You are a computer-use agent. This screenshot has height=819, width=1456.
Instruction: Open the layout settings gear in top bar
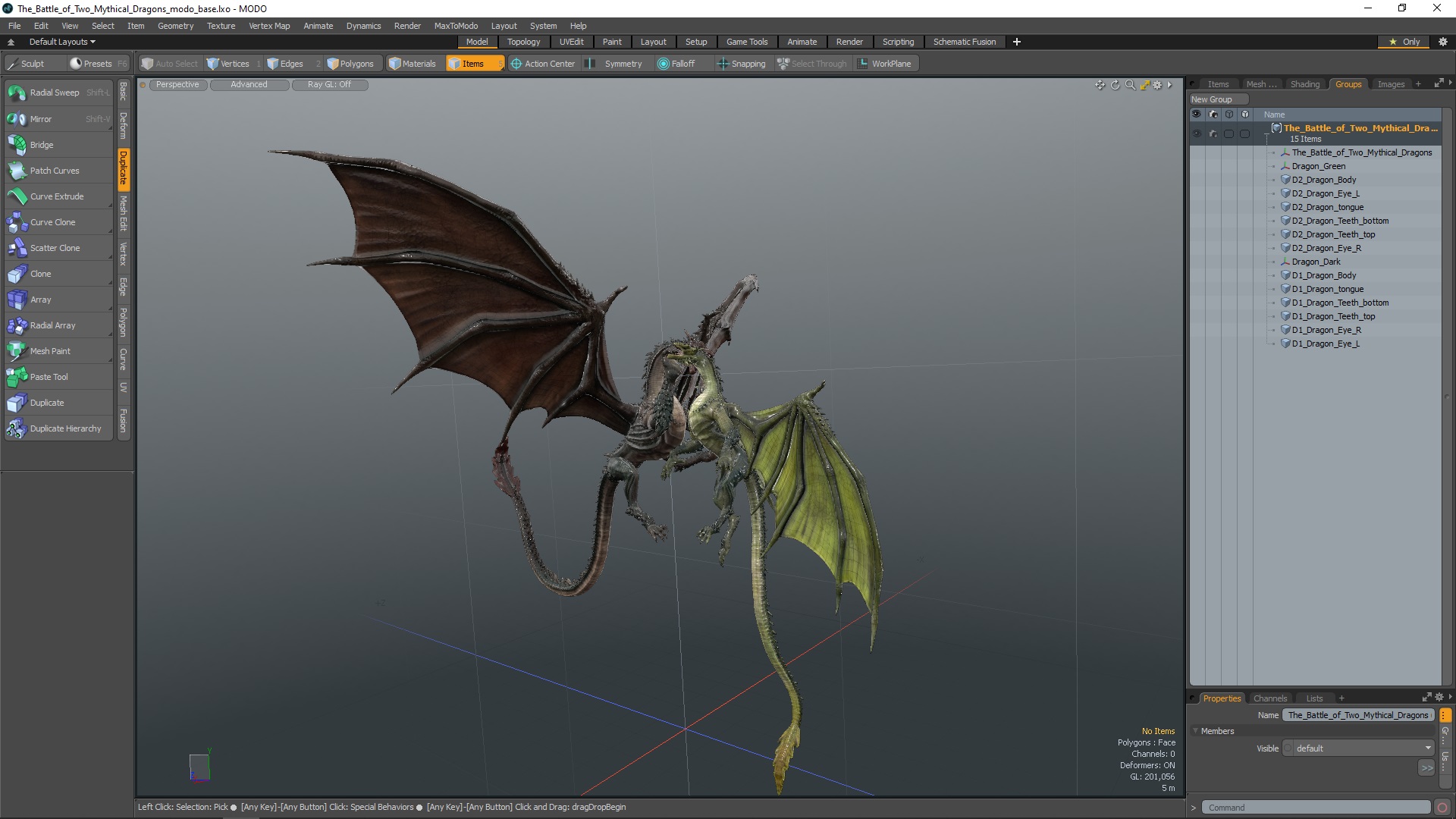1442,42
